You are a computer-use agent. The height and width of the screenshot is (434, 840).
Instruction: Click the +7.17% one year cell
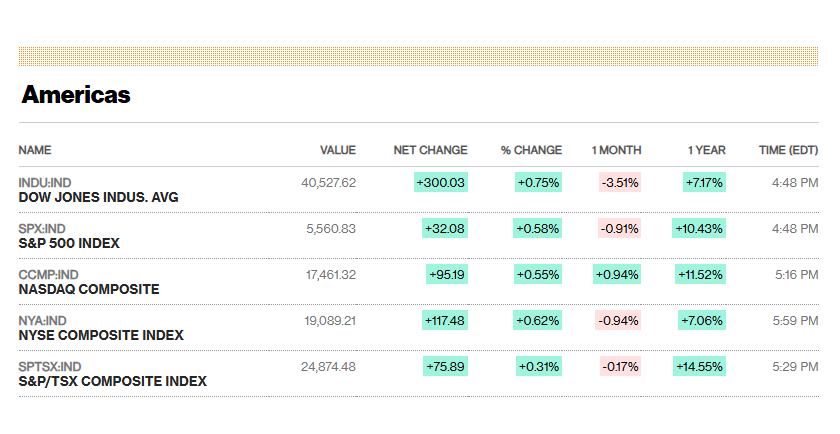(704, 182)
